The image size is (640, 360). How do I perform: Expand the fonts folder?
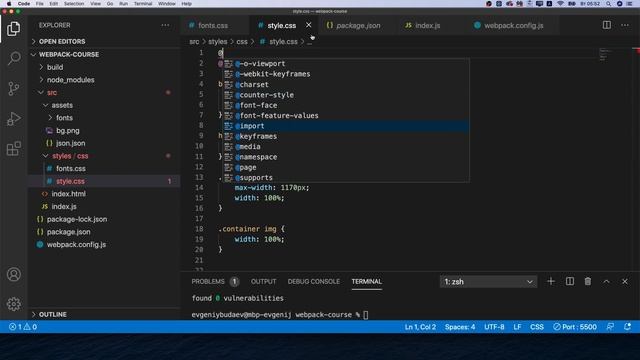point(104,118)
